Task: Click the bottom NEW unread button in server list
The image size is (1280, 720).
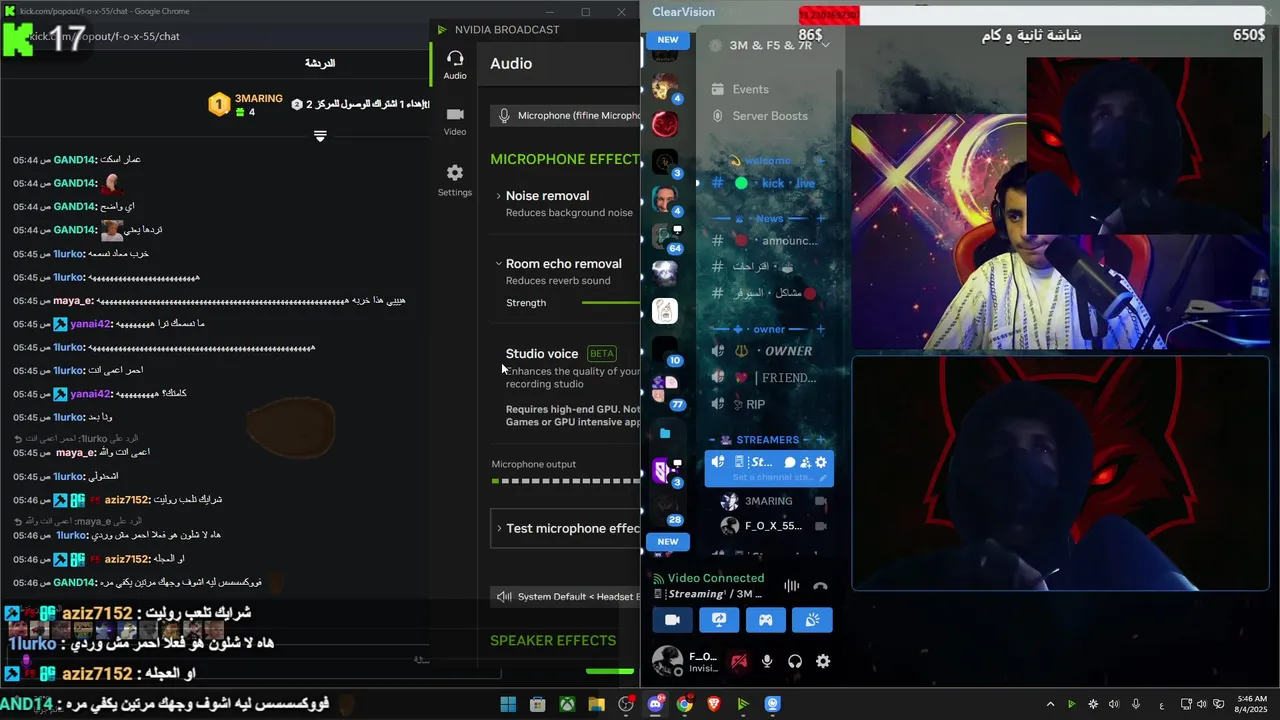Action: coord(668,541)
